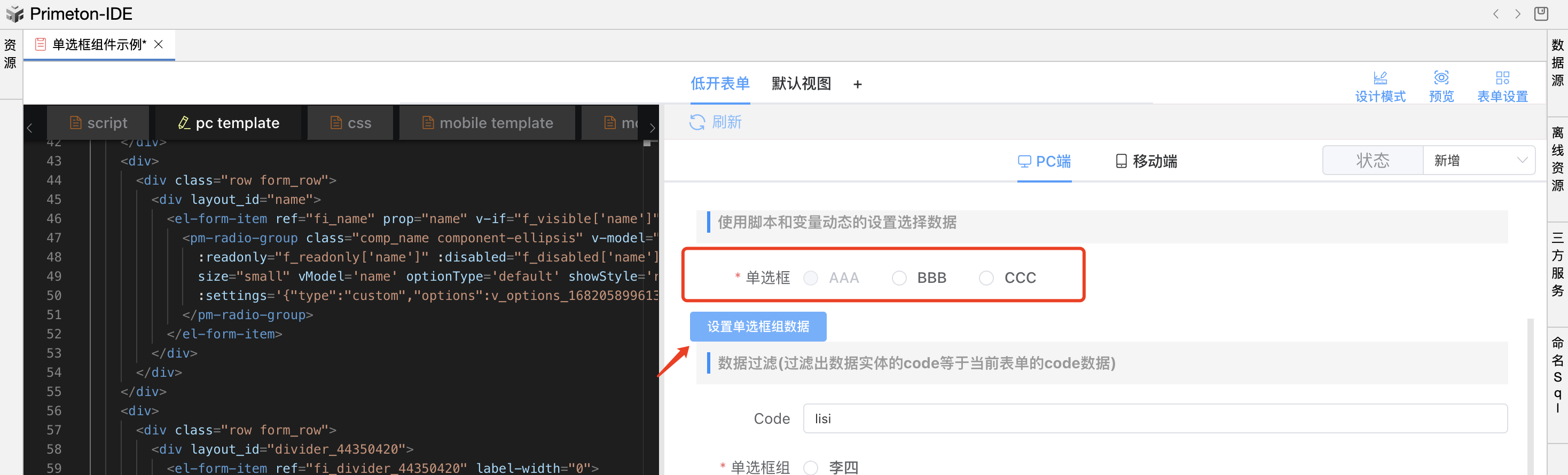Screen dimensions: 1568x475
Task: Select the AAA radio option
Action: [x=810, y=278]
